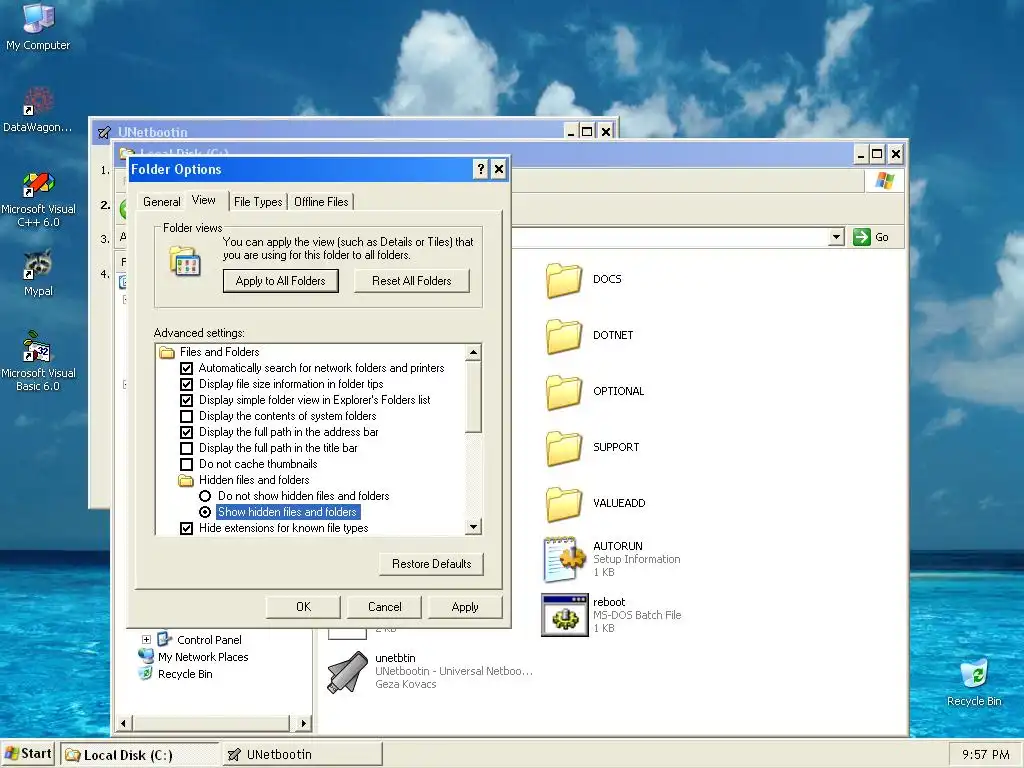Select the SUPPORT folder icon
The image size is (1024, 768).
point(564,448)
